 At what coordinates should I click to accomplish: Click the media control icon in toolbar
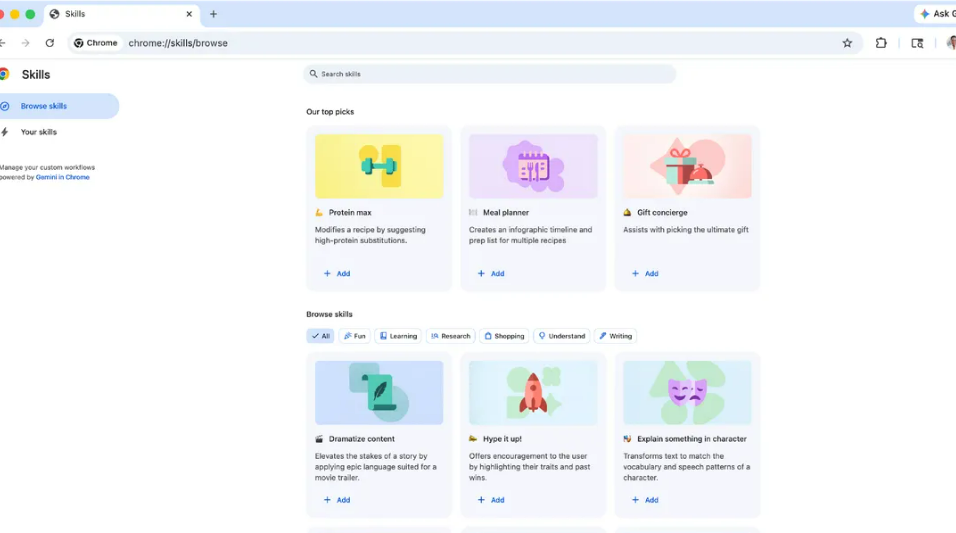point(917,43)
